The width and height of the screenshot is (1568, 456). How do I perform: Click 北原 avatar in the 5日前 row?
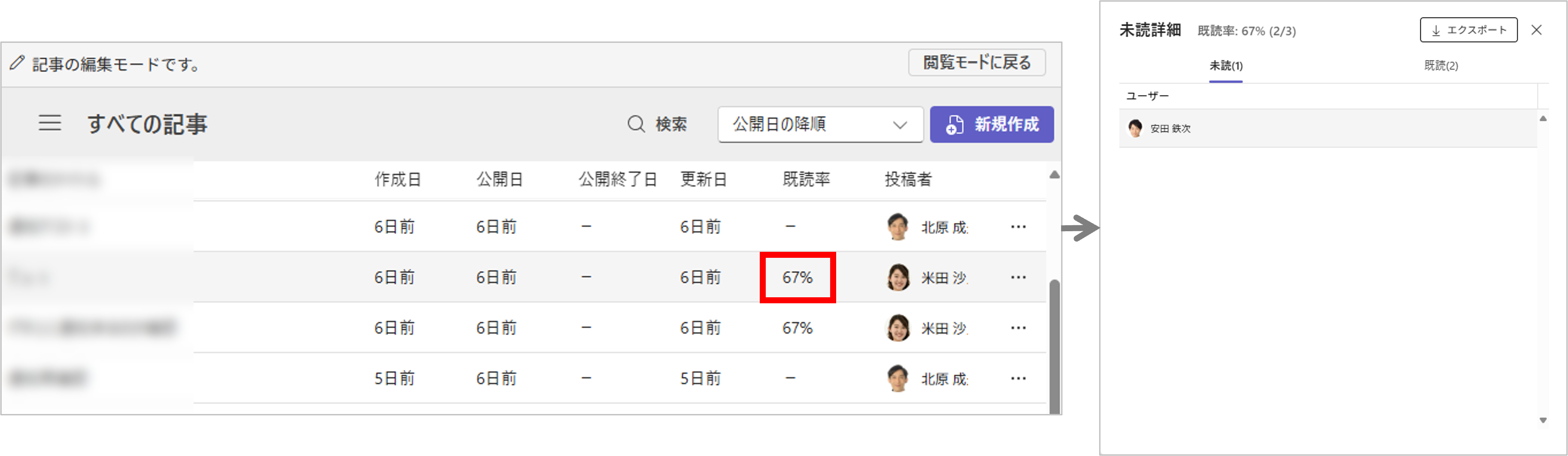click(x=898, y=378)
